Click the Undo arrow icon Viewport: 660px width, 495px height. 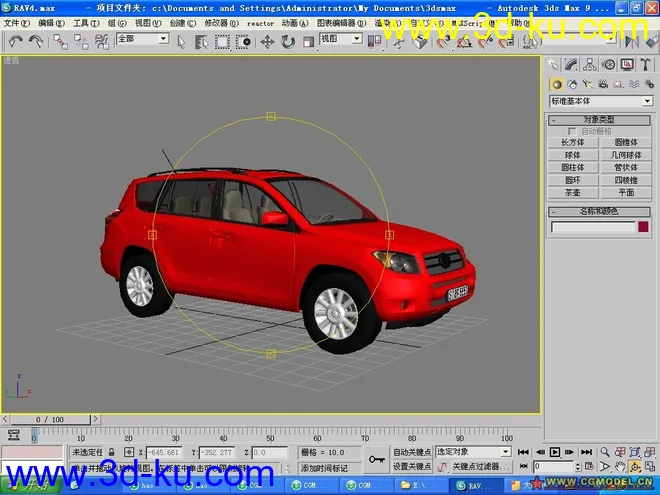[x=16, y=41]
